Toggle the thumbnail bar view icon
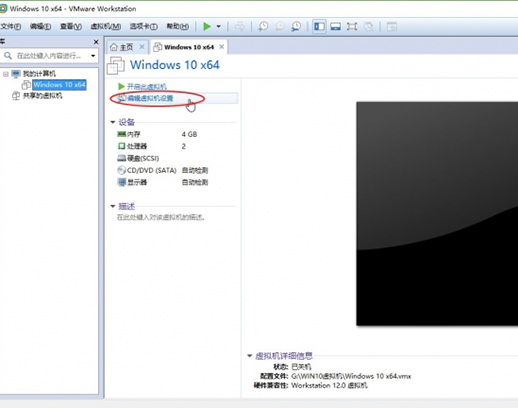Viewport: 518px width, 408px height. point(335,26)
